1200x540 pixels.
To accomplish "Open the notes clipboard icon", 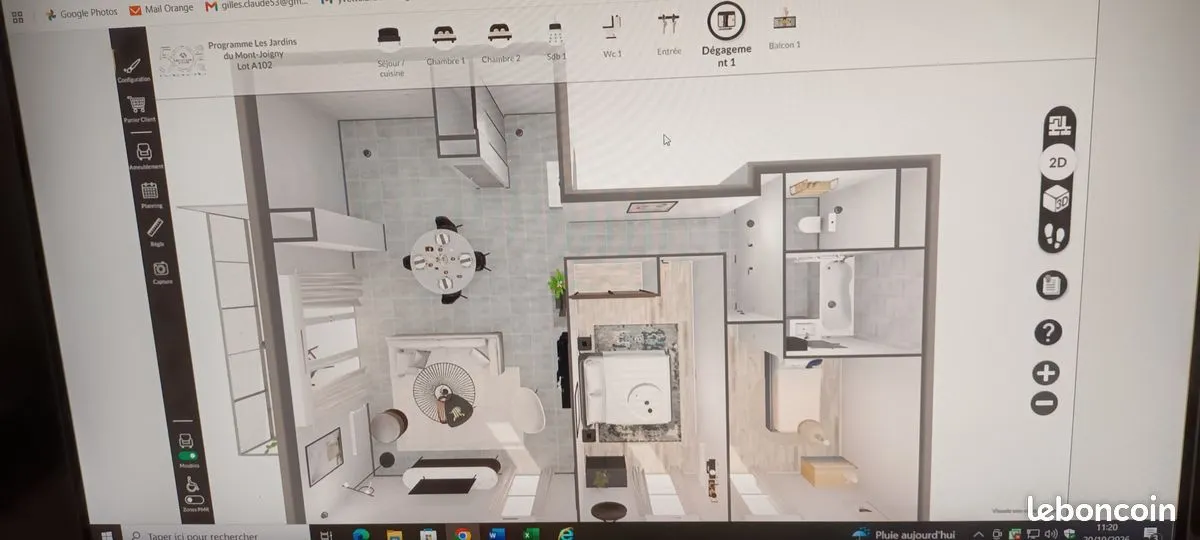I will click(1050, 285).
